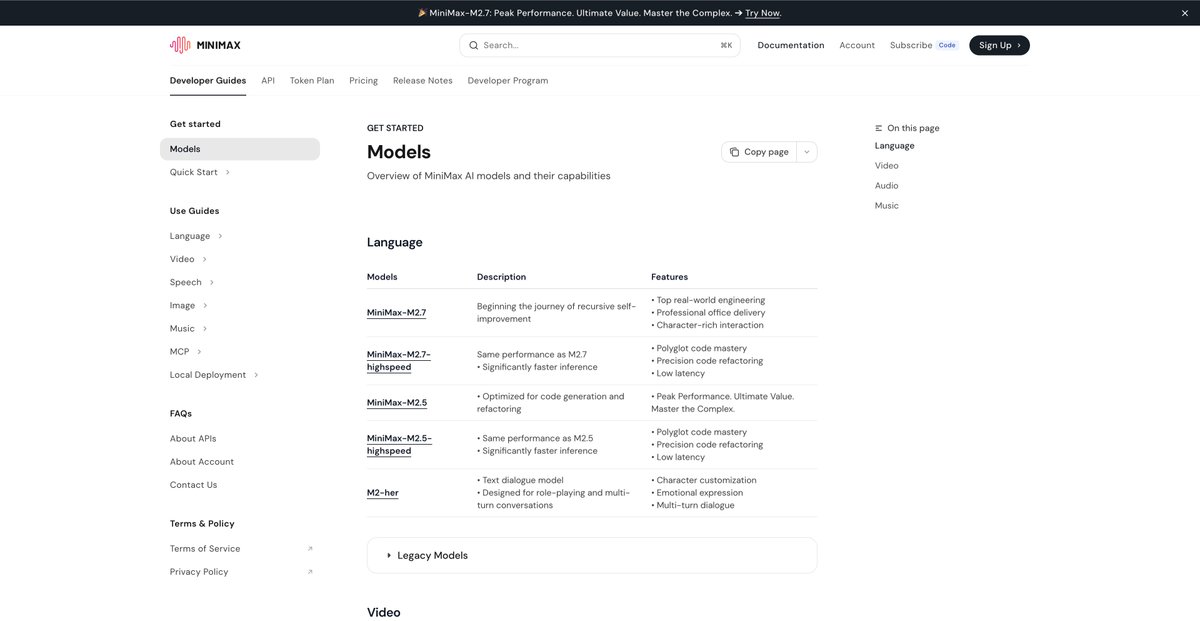Expand the Speech guide chevron
Image resolution: width=1200 pixels, height=621 pixels.
pyautogui.click(x=211, y=282)
